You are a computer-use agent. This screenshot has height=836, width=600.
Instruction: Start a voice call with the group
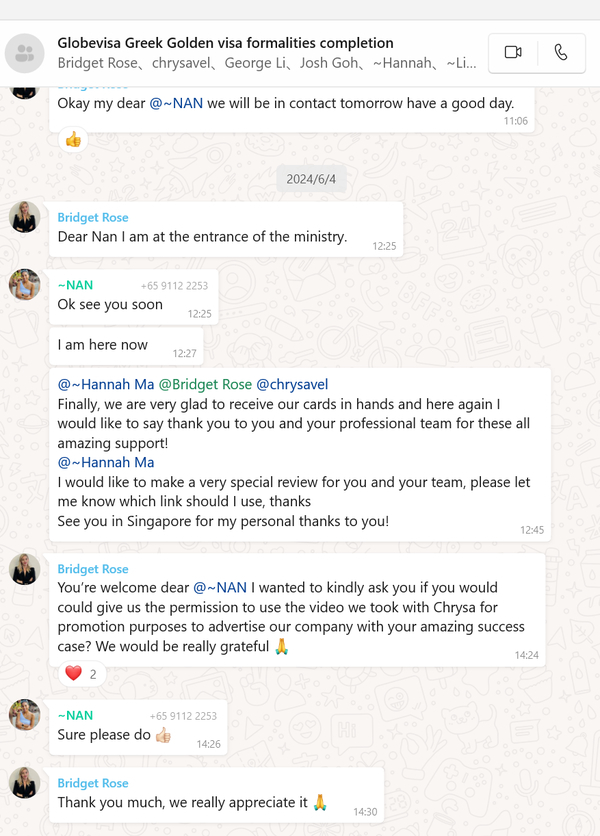point(561,52)
